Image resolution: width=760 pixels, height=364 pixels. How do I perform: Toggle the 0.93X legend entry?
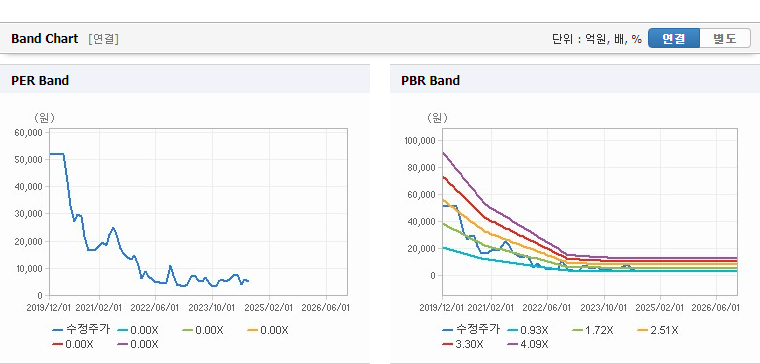[x=527, y=330]
